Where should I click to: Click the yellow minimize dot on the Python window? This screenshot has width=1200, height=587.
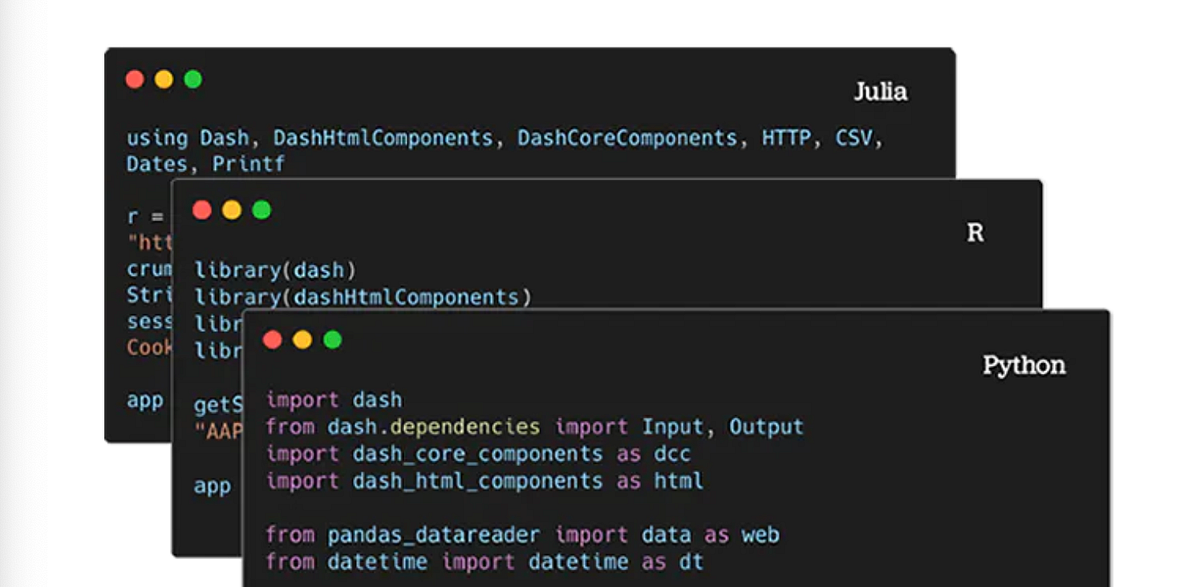tap(301, 340)
